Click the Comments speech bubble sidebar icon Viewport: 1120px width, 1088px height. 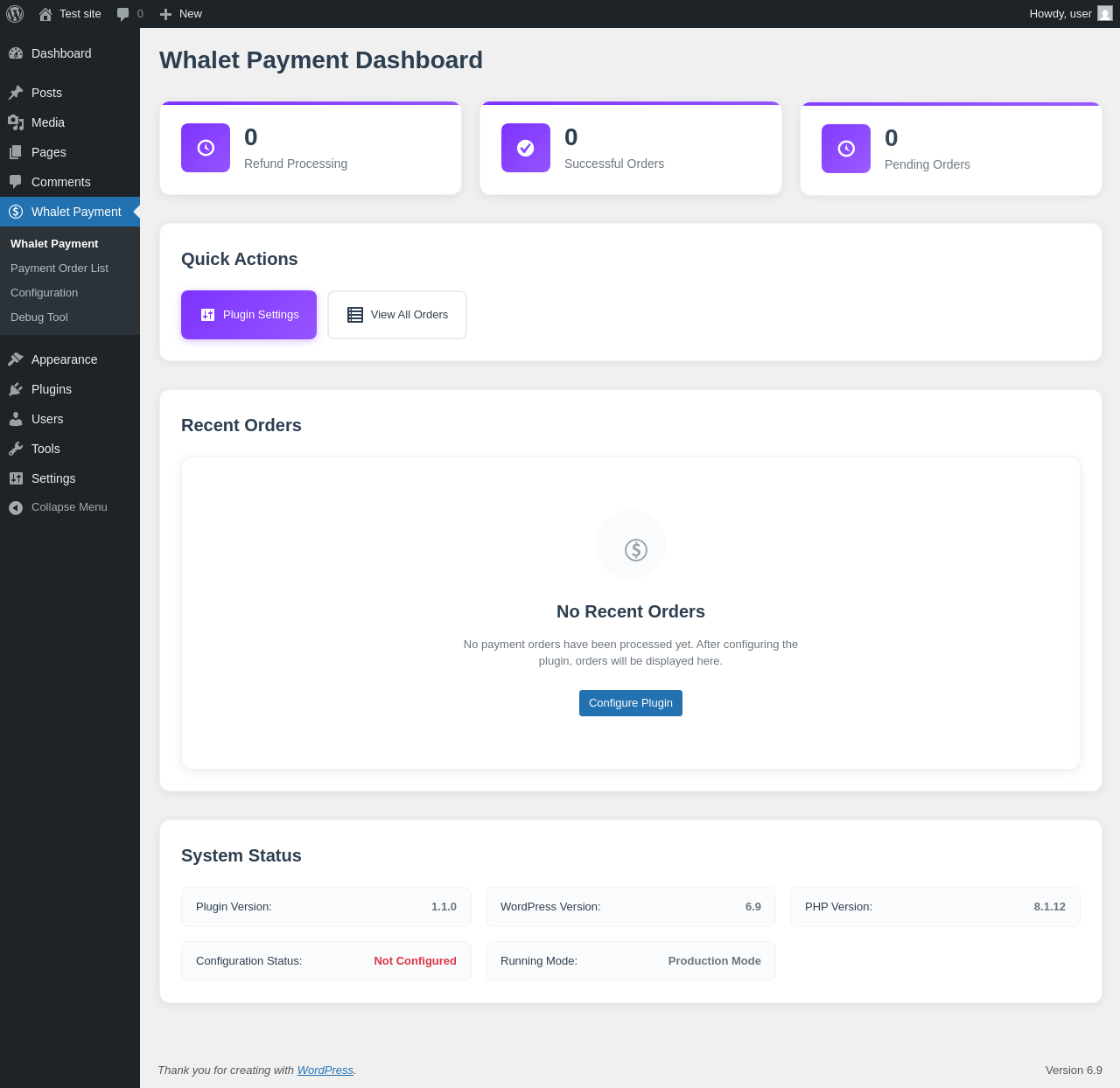16,182
